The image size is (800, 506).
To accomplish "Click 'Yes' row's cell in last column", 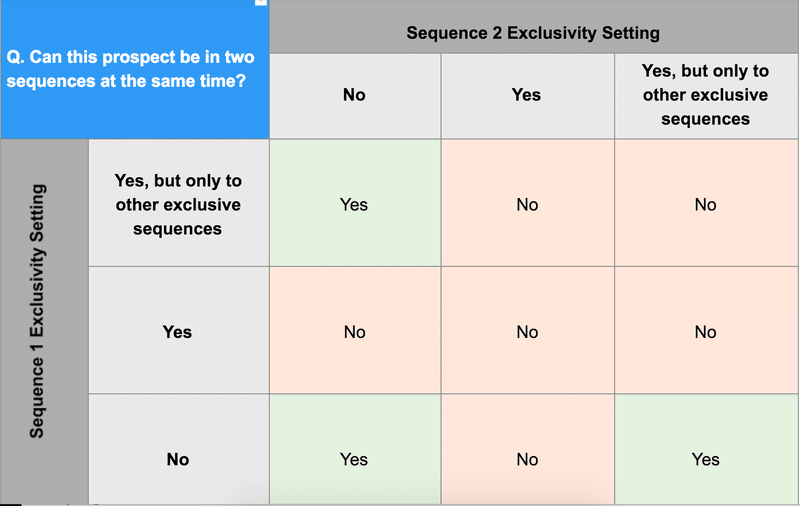I will pos(706,330).
